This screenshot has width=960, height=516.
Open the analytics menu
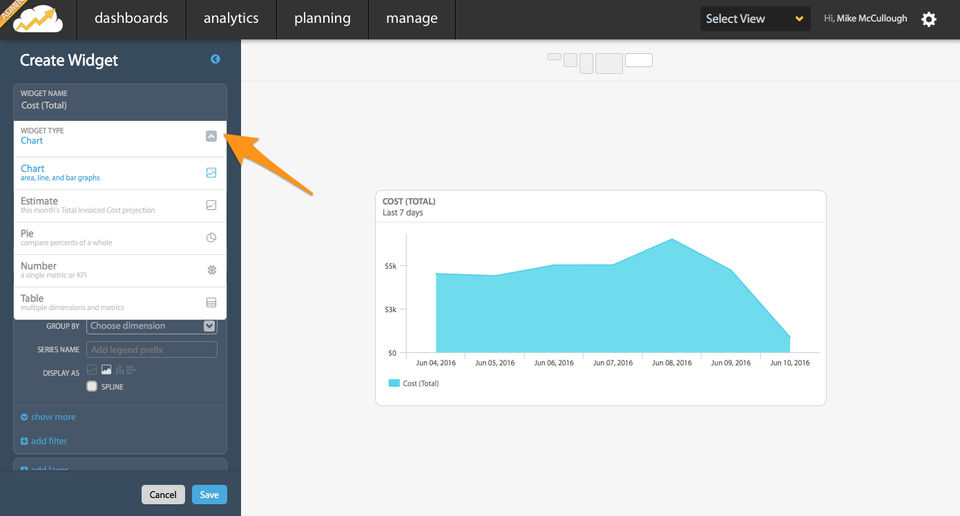point(231,18)
